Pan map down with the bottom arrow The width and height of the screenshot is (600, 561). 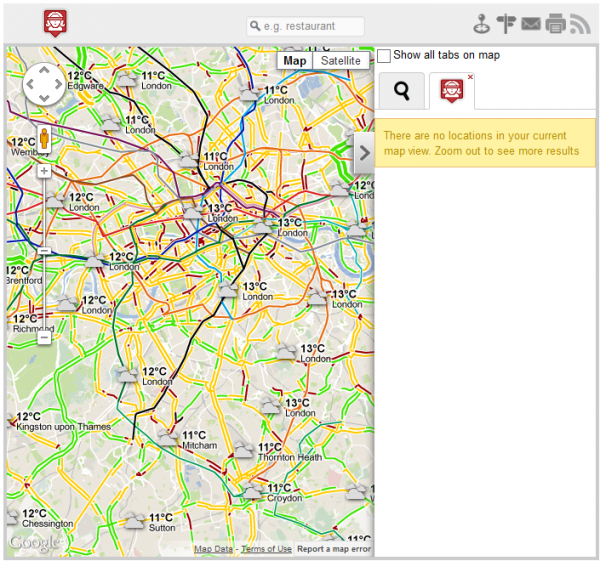[x=44, y=98]
